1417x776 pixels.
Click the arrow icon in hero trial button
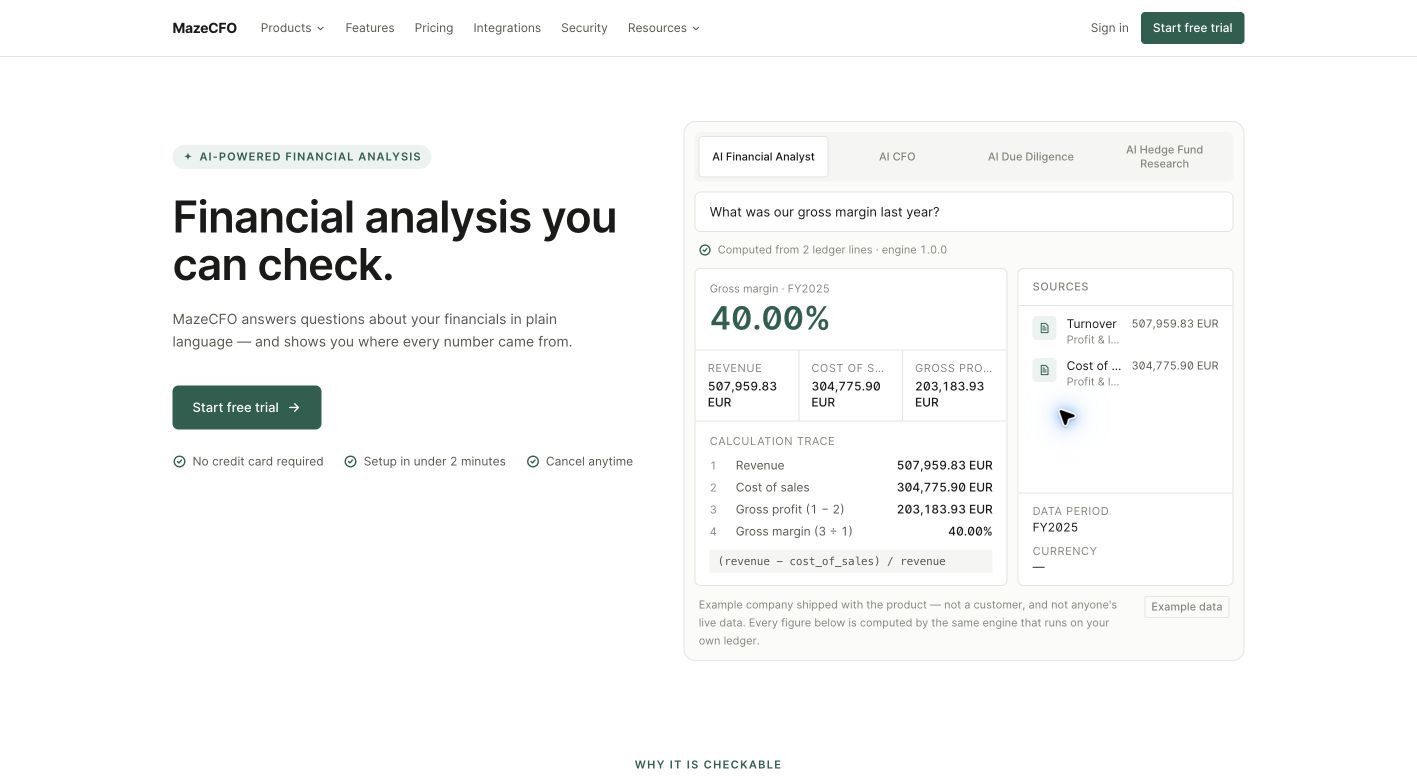(294, 407)
